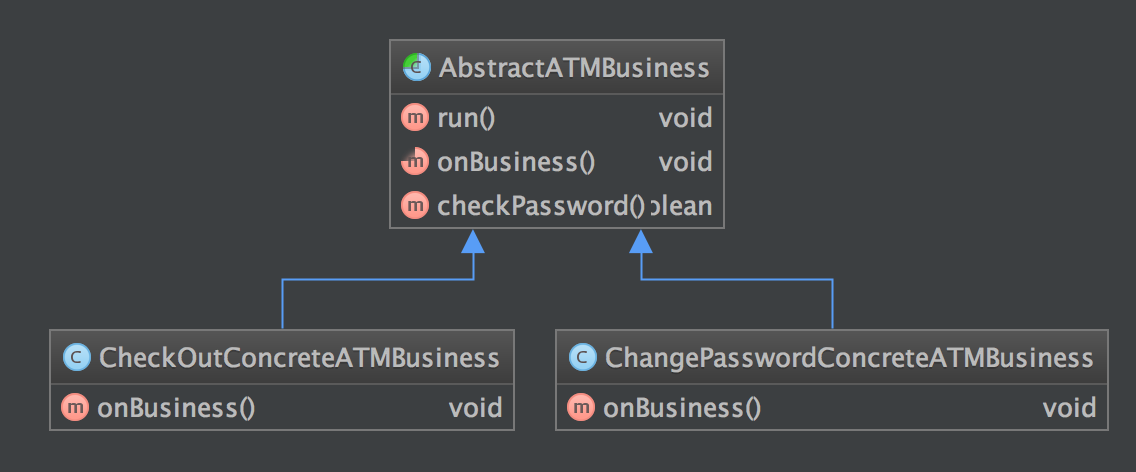Click the checkPassword() method icon
1136x472 pixels.
tap(414, 206)
